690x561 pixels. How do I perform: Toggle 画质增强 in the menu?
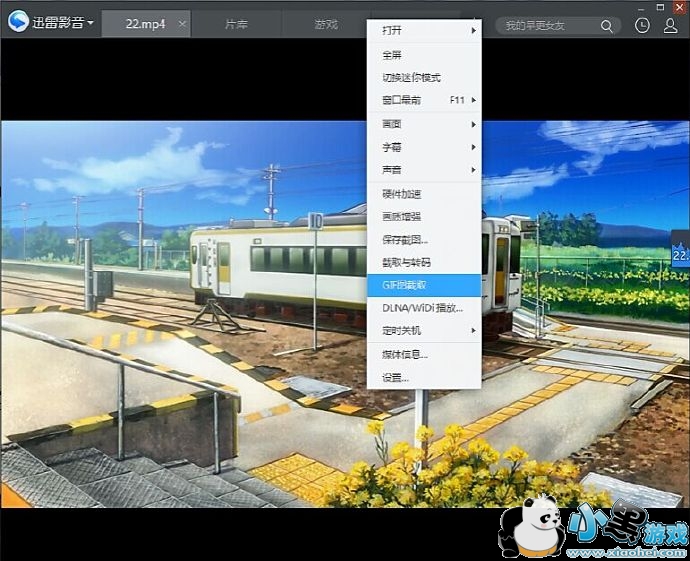424,216
